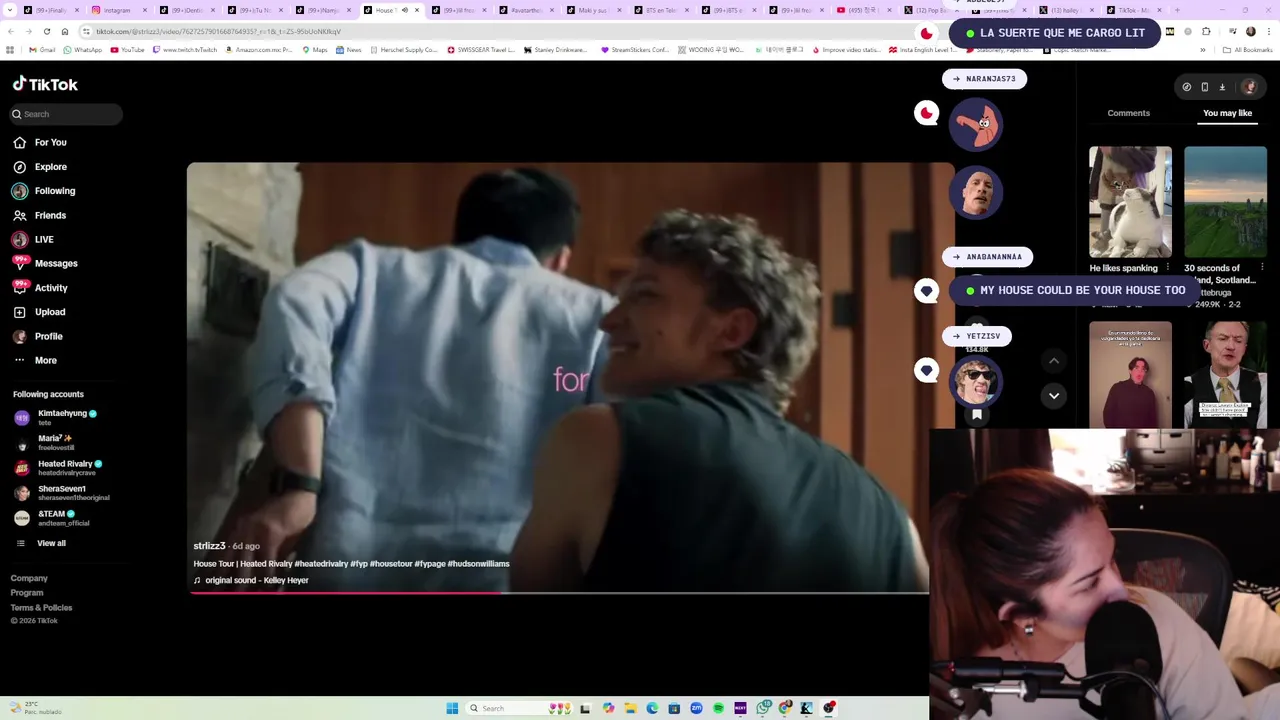Open Kimtaehyung following account
This screenshot has height=720, width=1280.
point(55,417)
